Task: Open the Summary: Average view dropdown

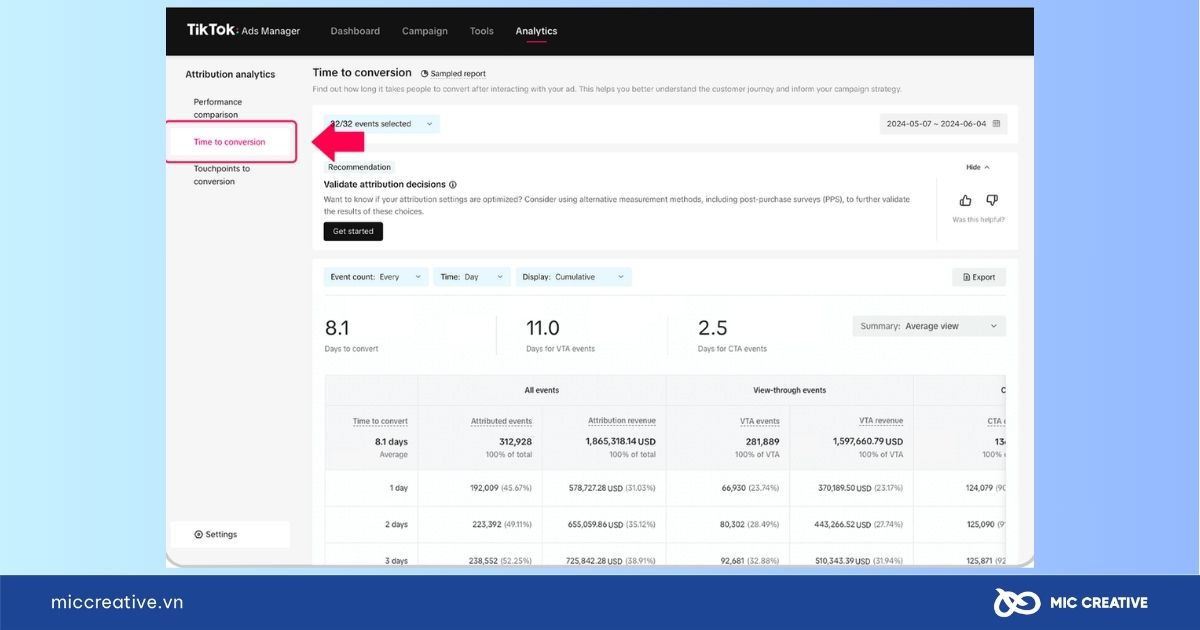Action: [x=929, y=326]
